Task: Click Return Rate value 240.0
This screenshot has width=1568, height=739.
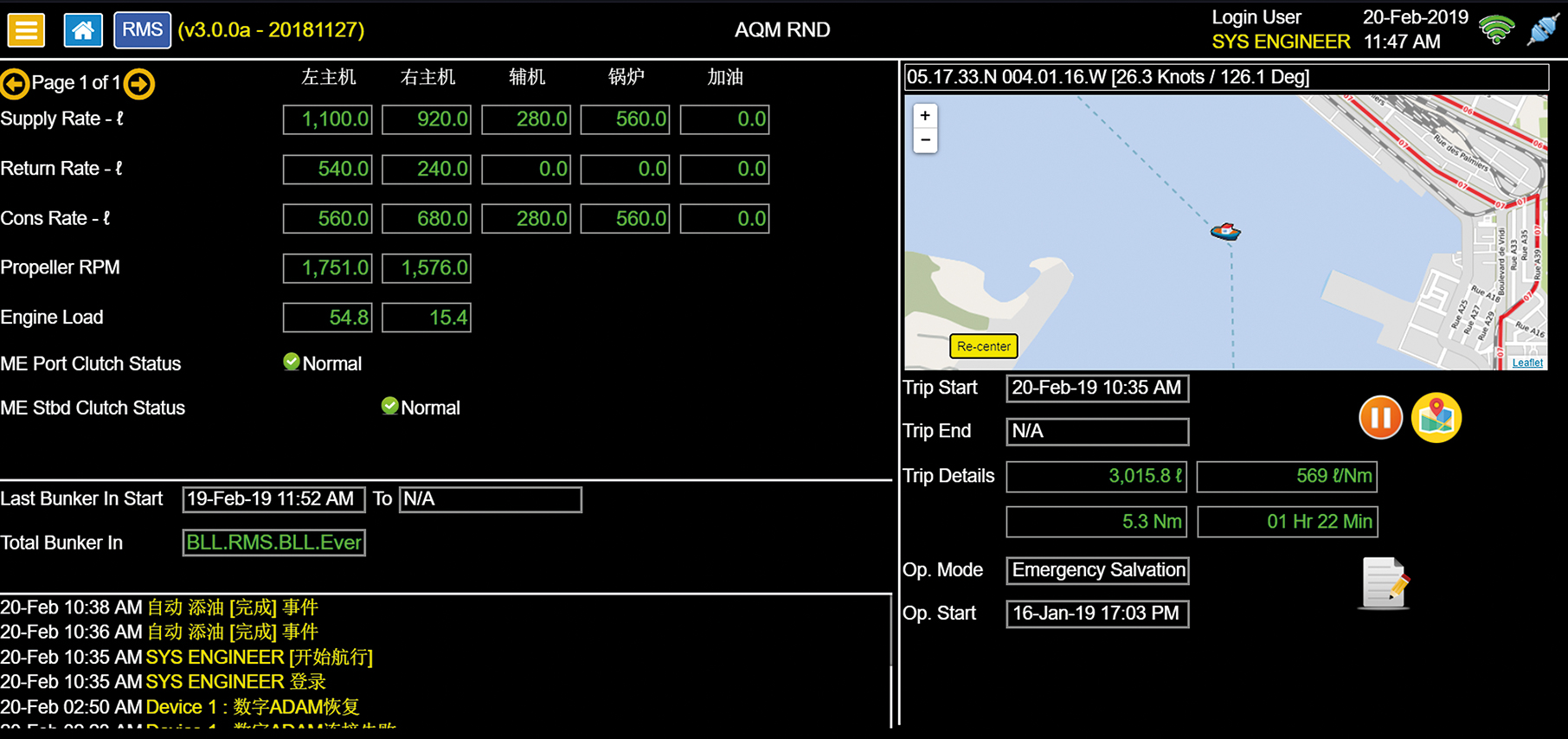Action: (427, 170)
